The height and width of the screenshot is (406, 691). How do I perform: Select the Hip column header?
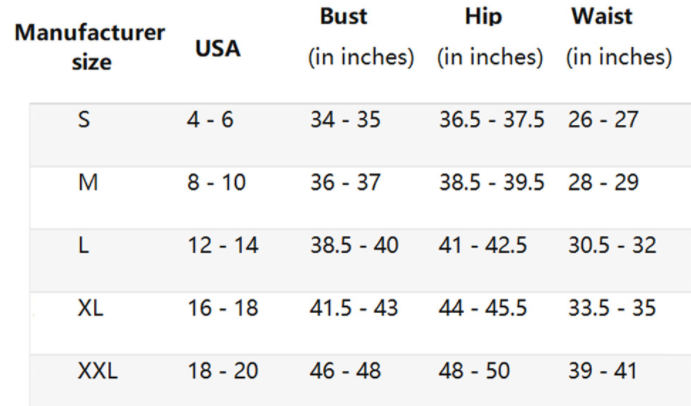(x=483, y=18)
